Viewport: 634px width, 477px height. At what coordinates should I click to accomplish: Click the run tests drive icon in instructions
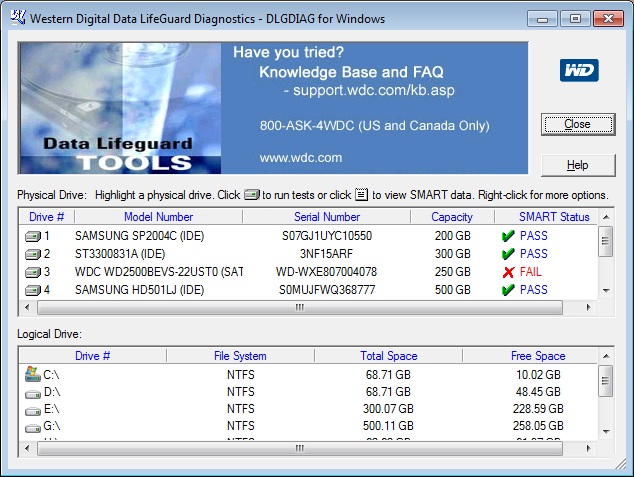[x=252, y=195]
